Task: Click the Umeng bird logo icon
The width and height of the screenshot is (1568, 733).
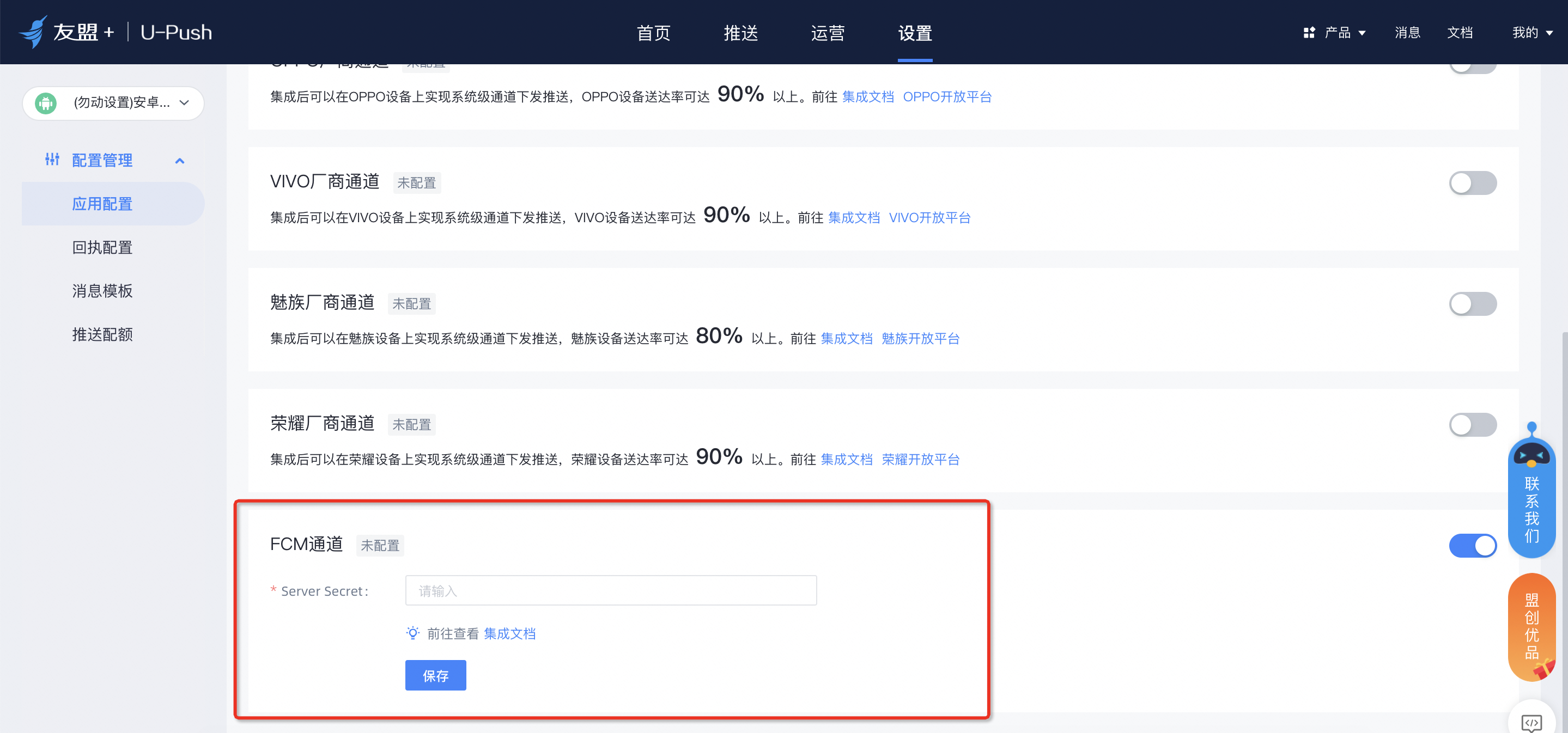Action: coord(33,32)
